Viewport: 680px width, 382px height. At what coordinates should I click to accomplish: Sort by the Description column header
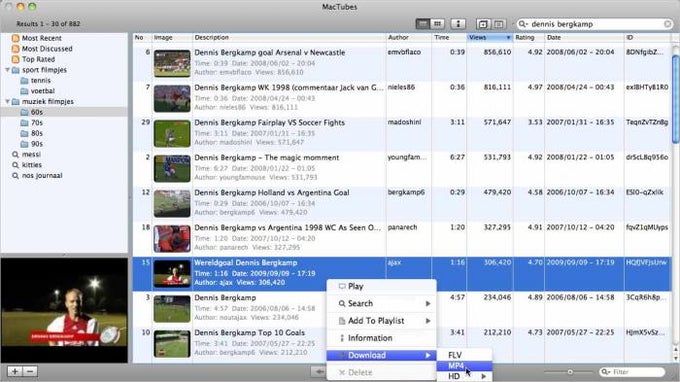pos(289,38)
